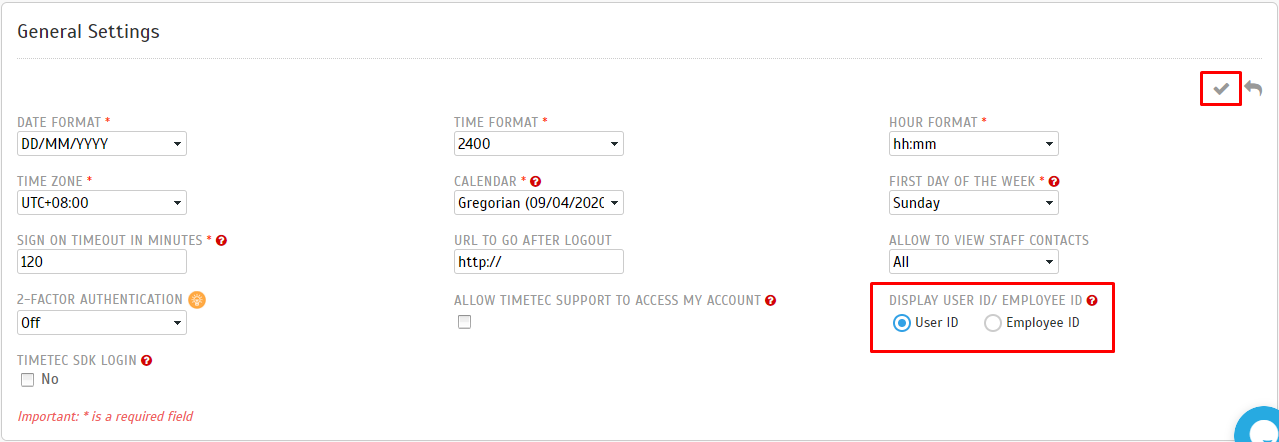
Task: Click the lightbulb icon near 2-Factor Authentication
Action: [x=197, y=299]
